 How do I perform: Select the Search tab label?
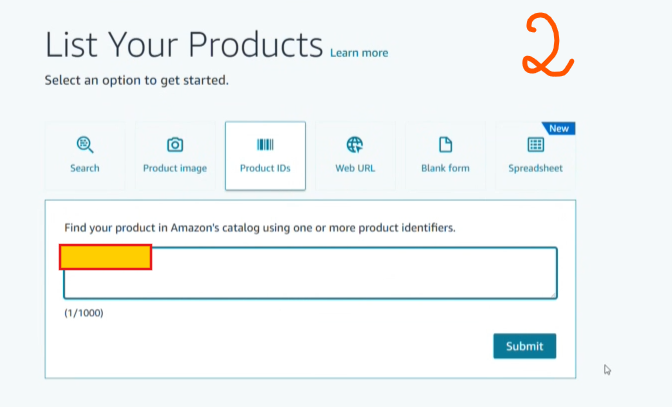tap(85, 168)
